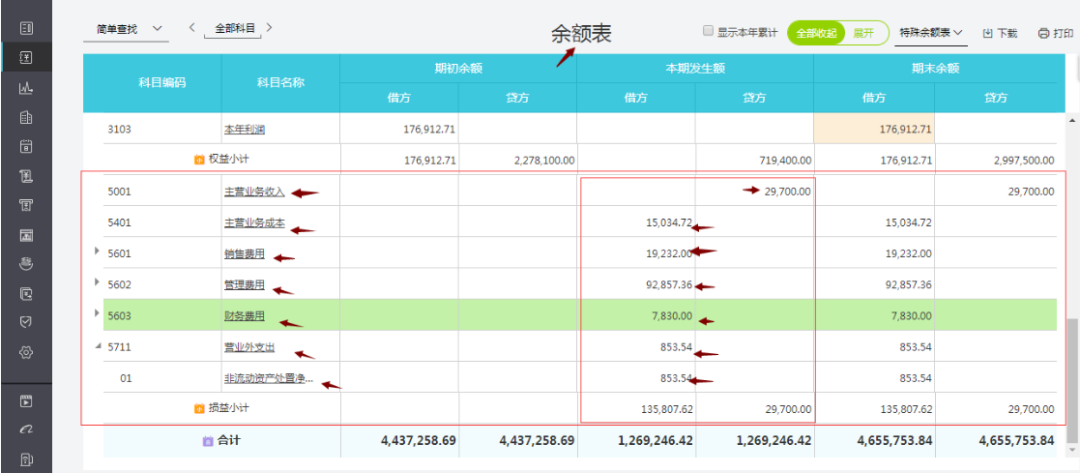Click the orange icon beside 损益小计
The width and height of the screenshot is (1080, 473).
199,408
